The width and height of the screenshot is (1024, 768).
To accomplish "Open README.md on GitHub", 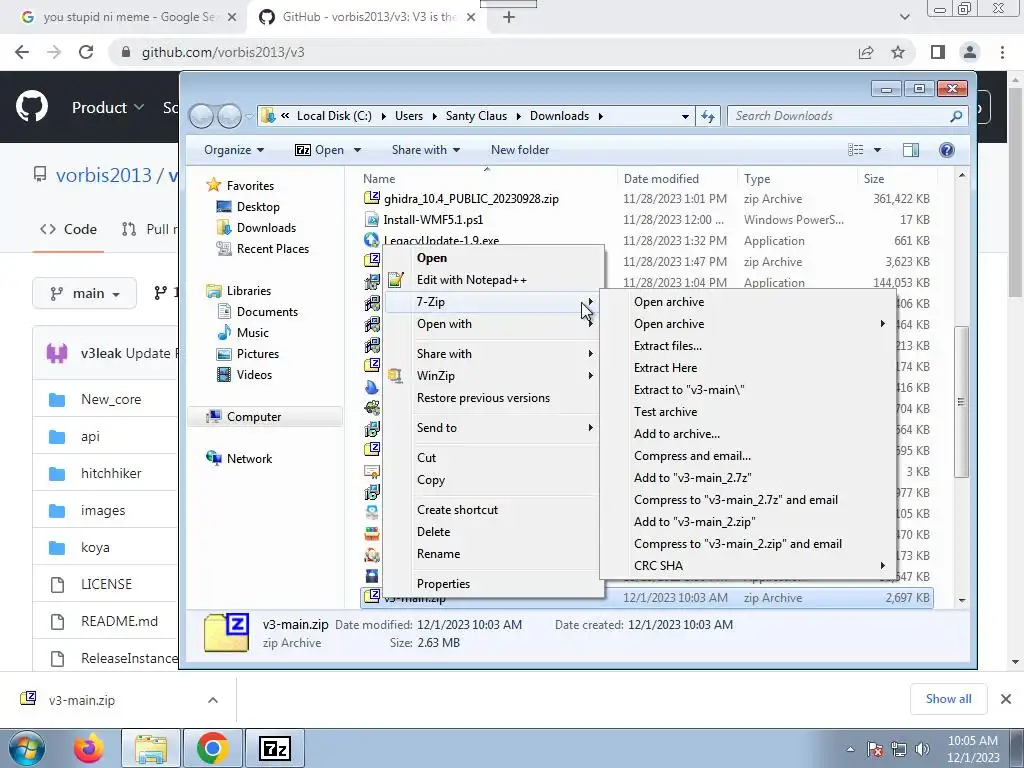I will [x=119, y=621].
